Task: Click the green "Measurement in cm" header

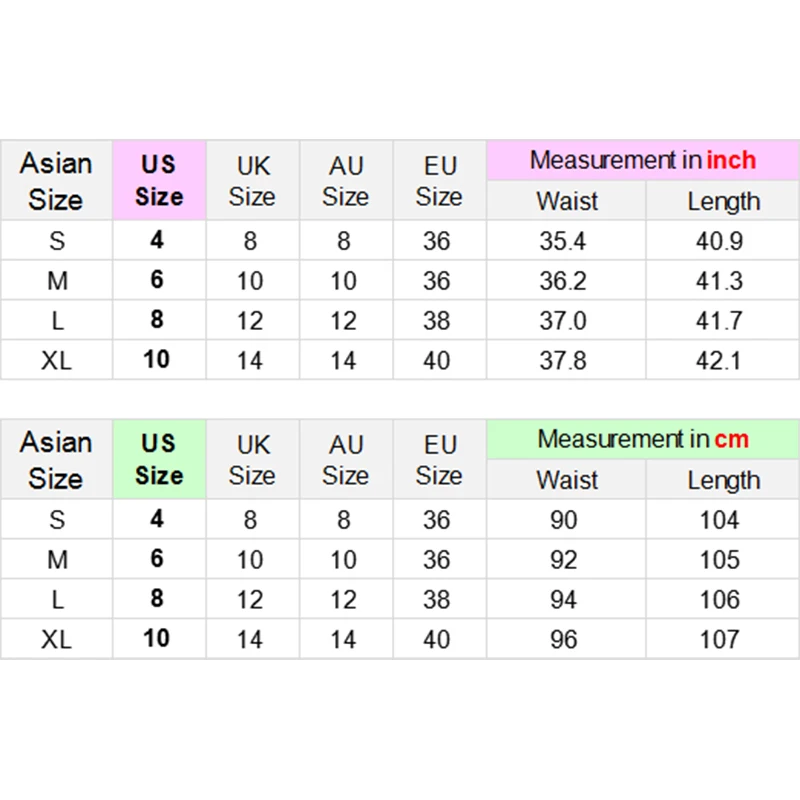Action: click(642, 439)
